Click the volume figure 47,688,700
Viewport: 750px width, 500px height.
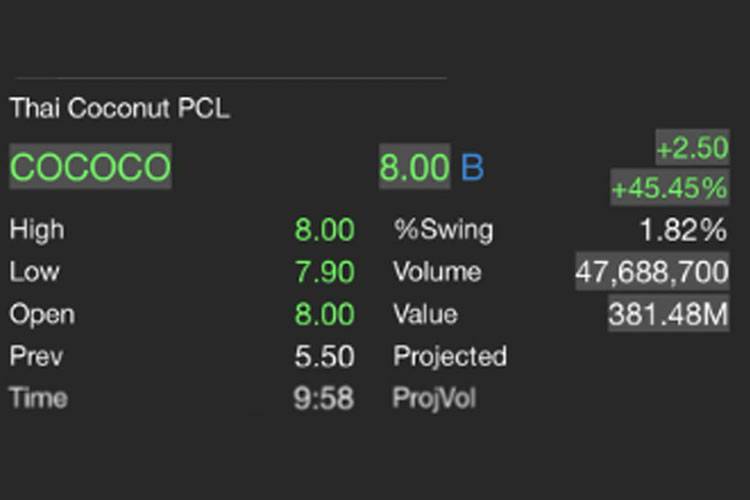tap(651, 272)
